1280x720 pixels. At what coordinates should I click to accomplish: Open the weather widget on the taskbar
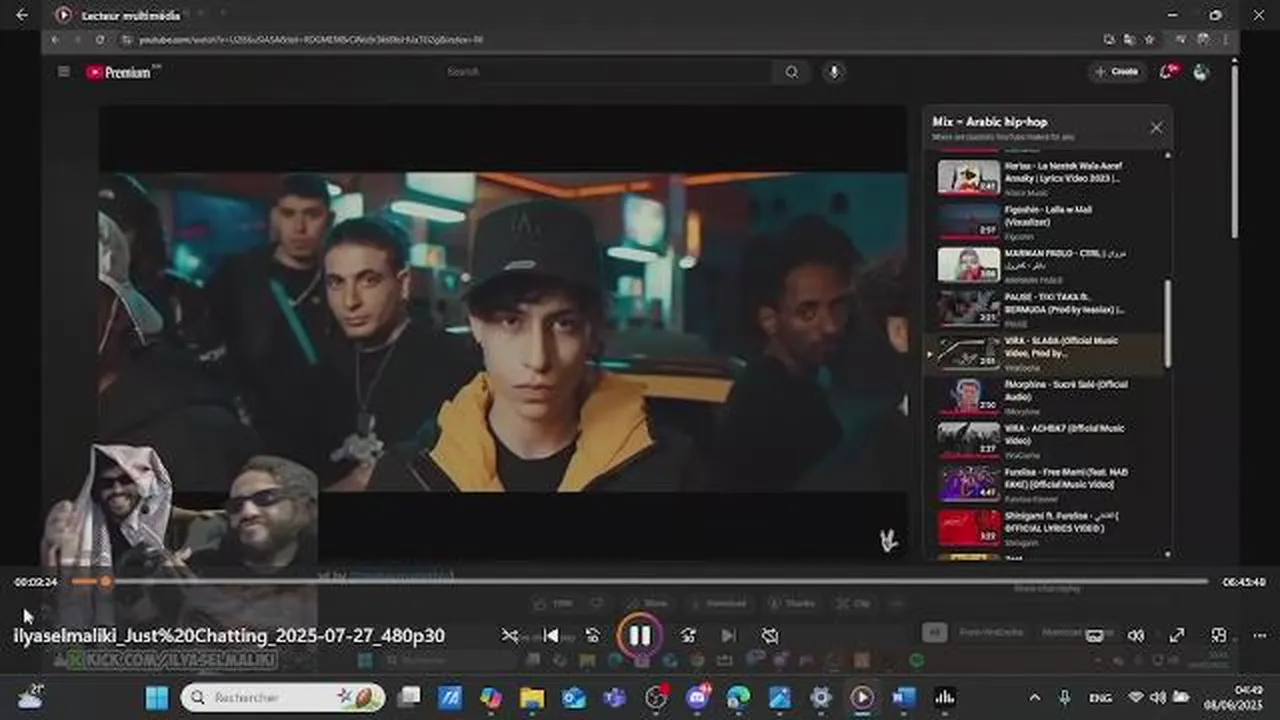pos(30,696)
